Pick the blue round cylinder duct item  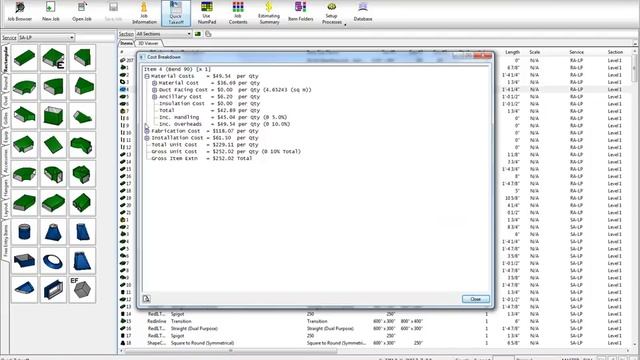point(24,232)
